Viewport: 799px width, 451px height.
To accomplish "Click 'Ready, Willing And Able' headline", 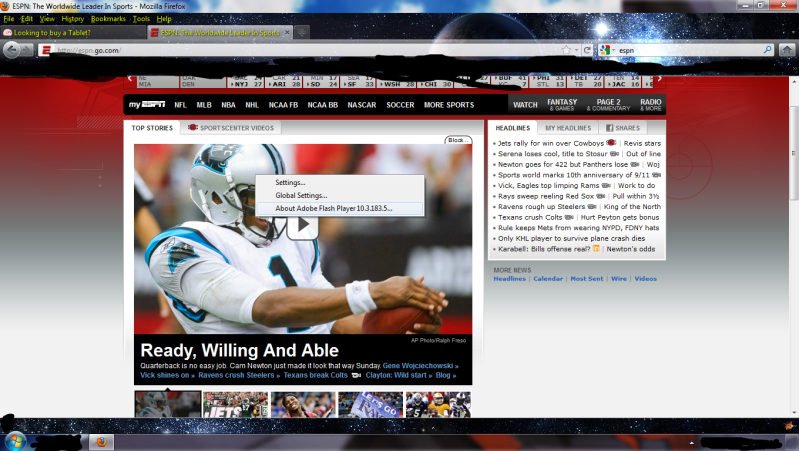I will pyautogui.click(x=239, y=351).
